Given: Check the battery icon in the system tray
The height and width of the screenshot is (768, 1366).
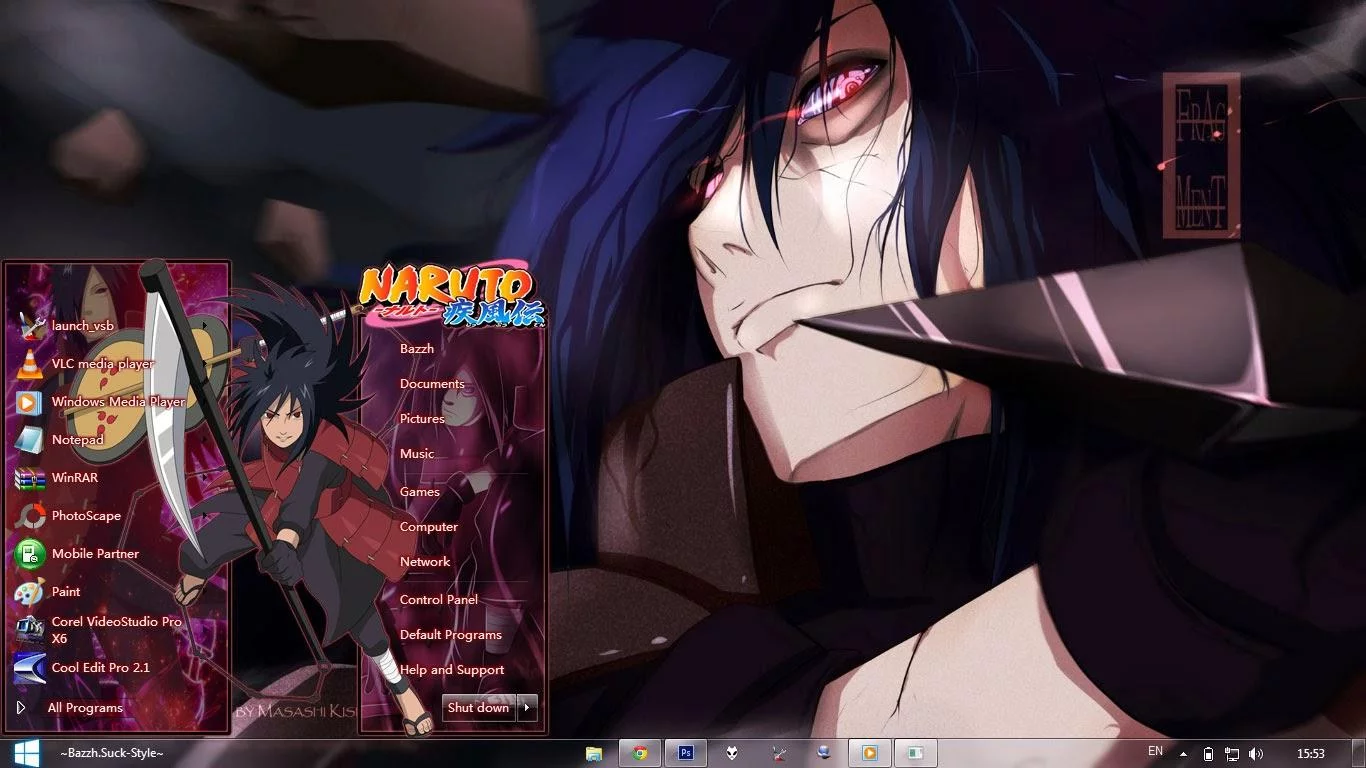Looking at the screenshot, I should pyautogui.click(x=1208, y=754).
